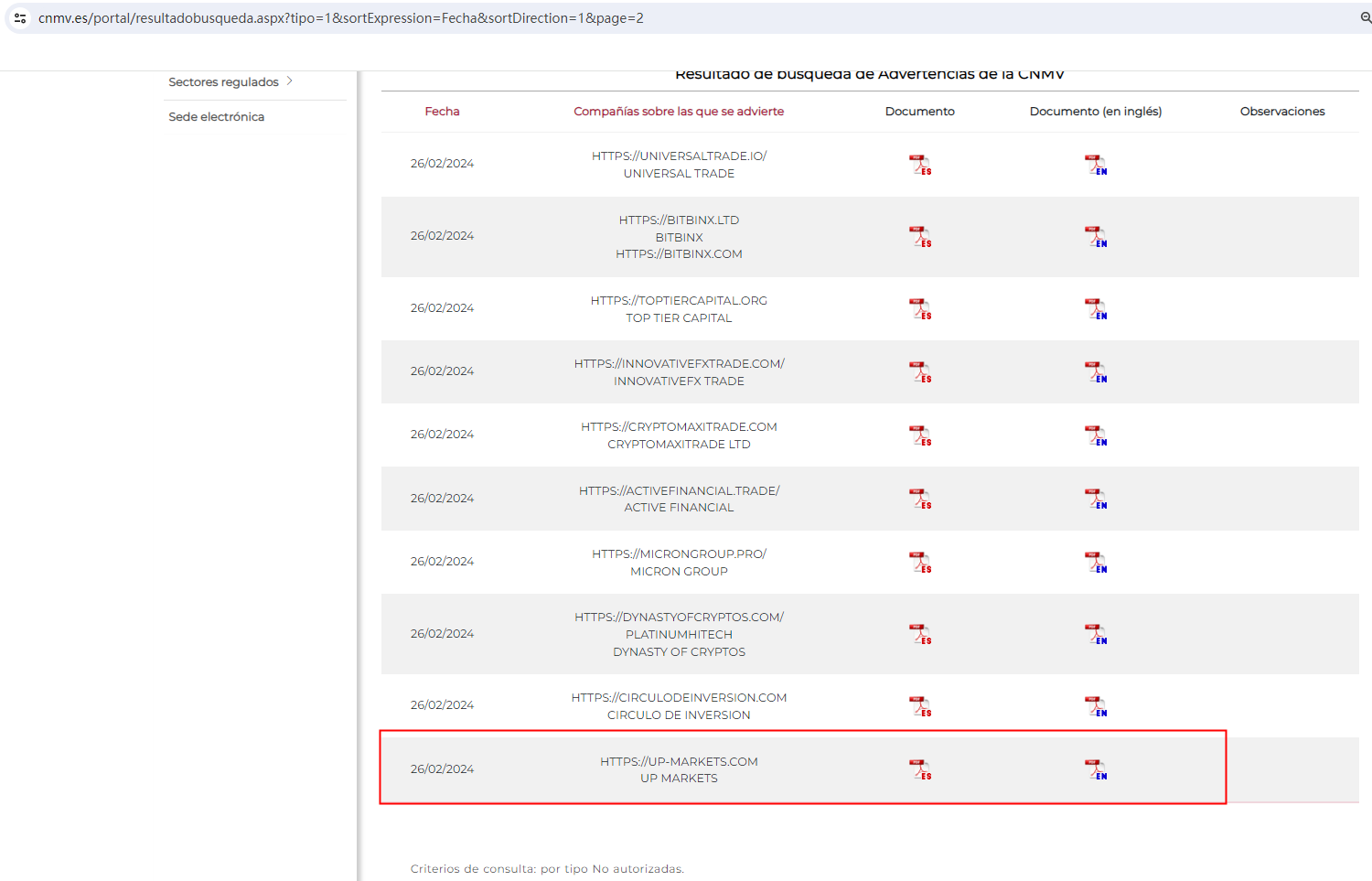Open English PDF for InnovativeFX Trade
The height and width of the screenshot is (881, 1372).
tap(1096, 372)
